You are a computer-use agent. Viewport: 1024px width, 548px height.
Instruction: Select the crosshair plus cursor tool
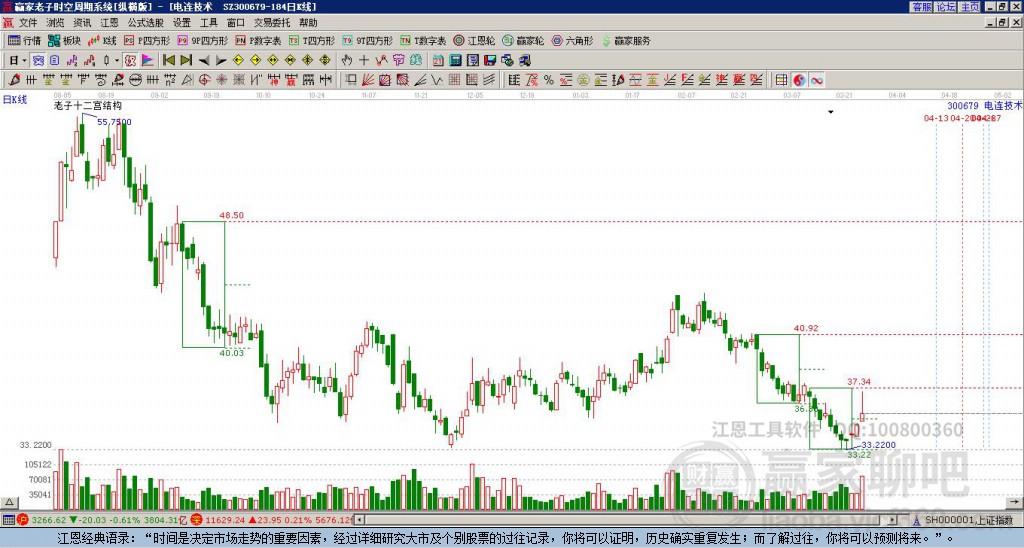(x=364, y=60)
